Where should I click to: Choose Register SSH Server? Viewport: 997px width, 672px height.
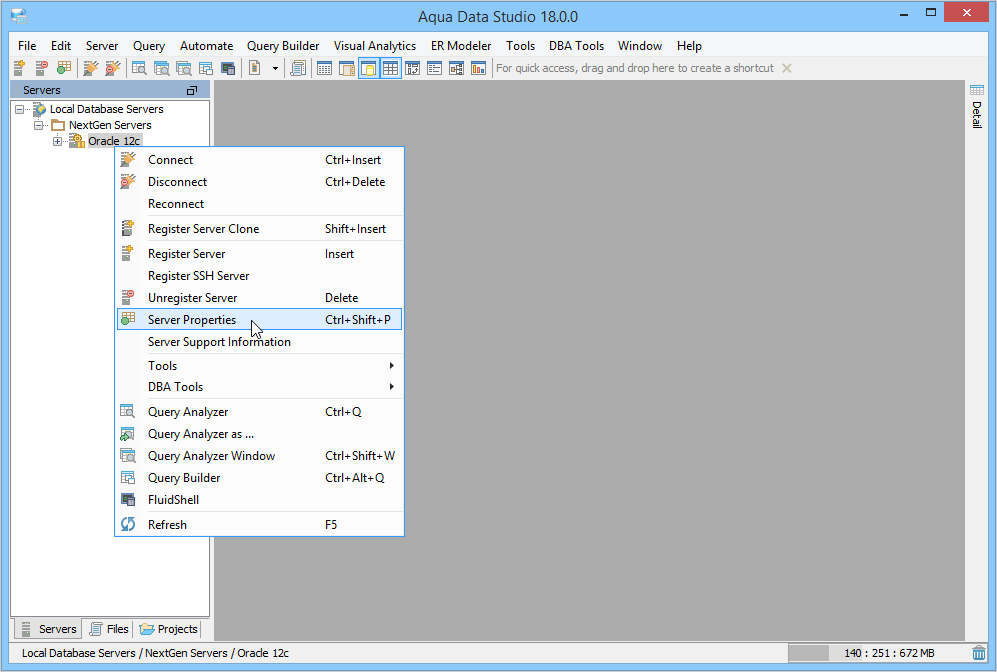(259, 276)
